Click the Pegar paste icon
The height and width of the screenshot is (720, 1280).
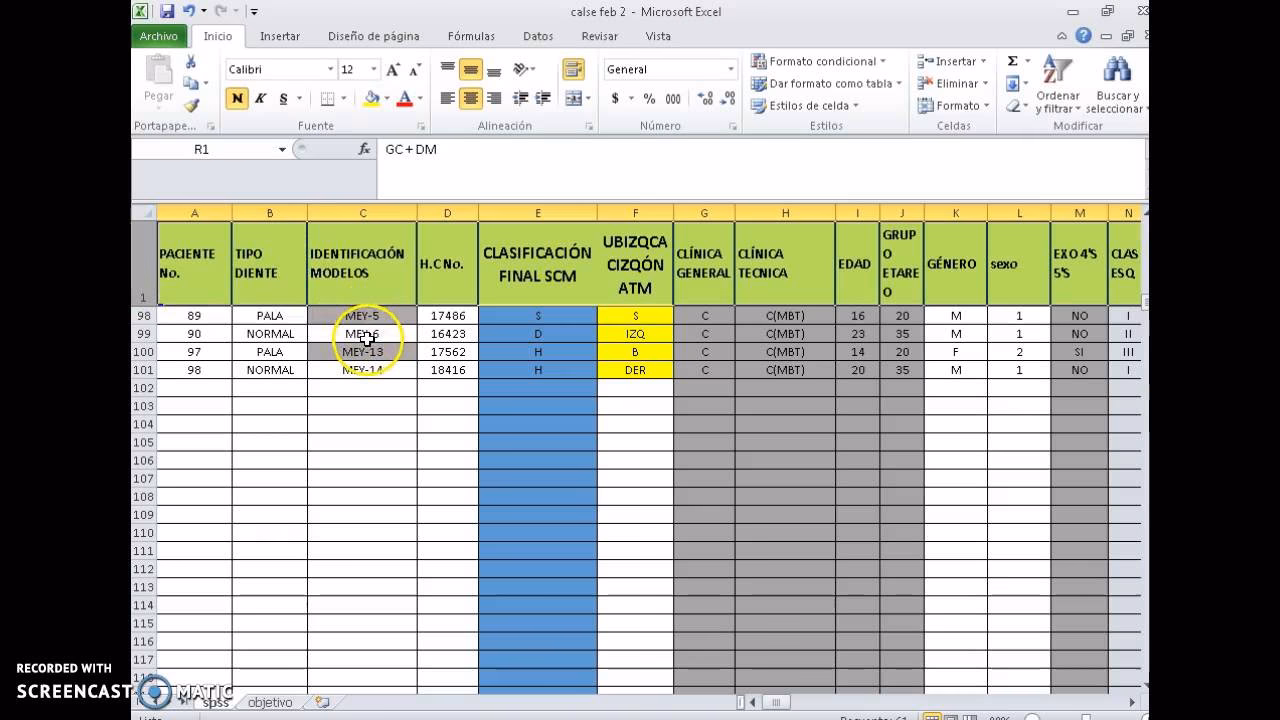pyautogui.click(x=158, y=70)
